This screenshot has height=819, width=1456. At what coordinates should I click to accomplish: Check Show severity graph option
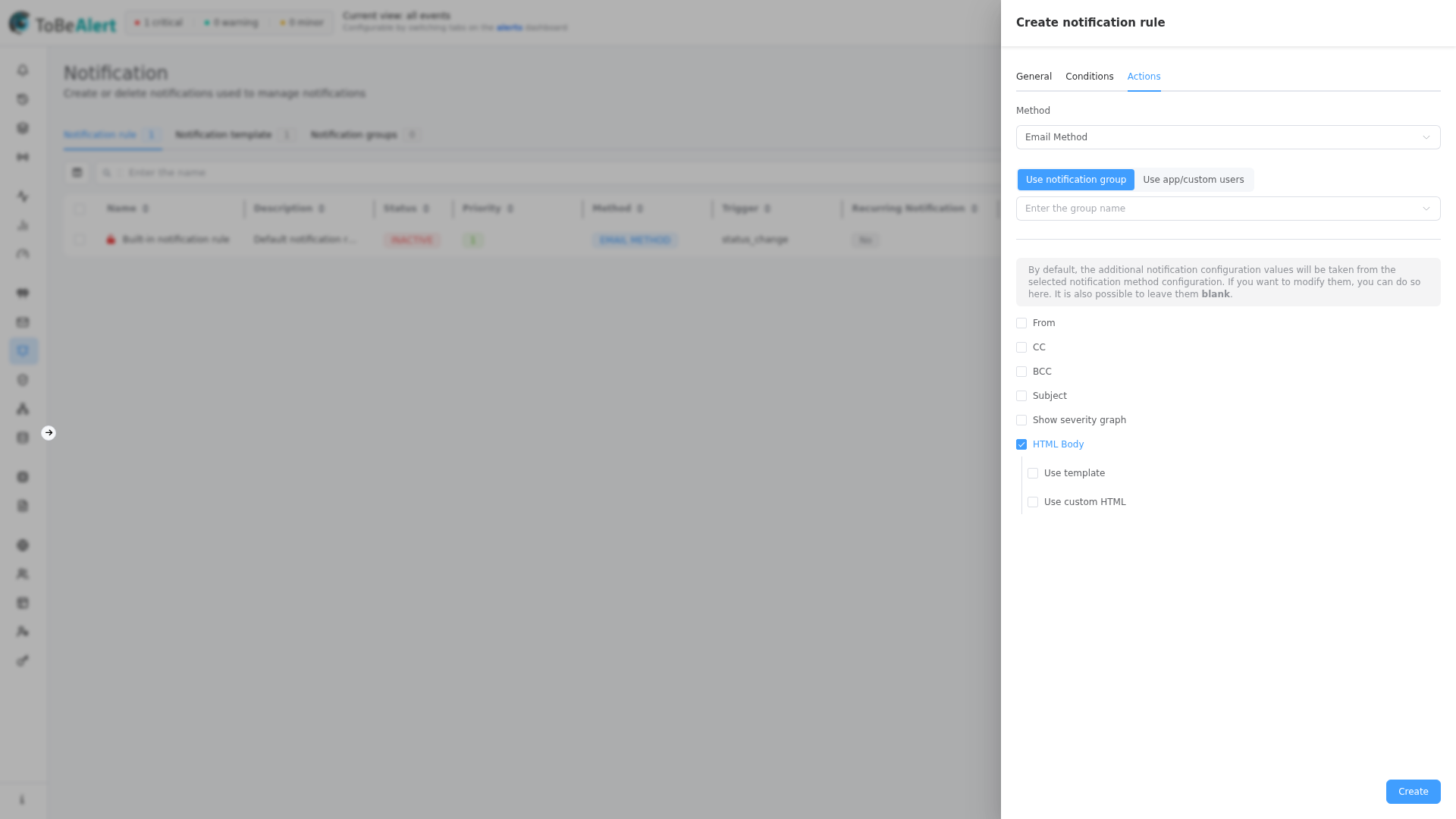click(x=1021, y=420)
